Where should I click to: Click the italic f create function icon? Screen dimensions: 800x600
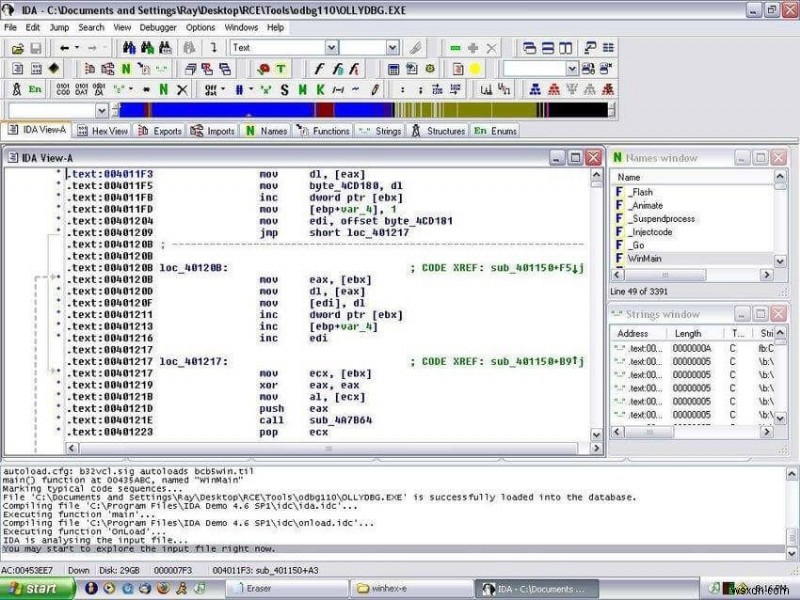pyautogui.click(x=318, y=68)
